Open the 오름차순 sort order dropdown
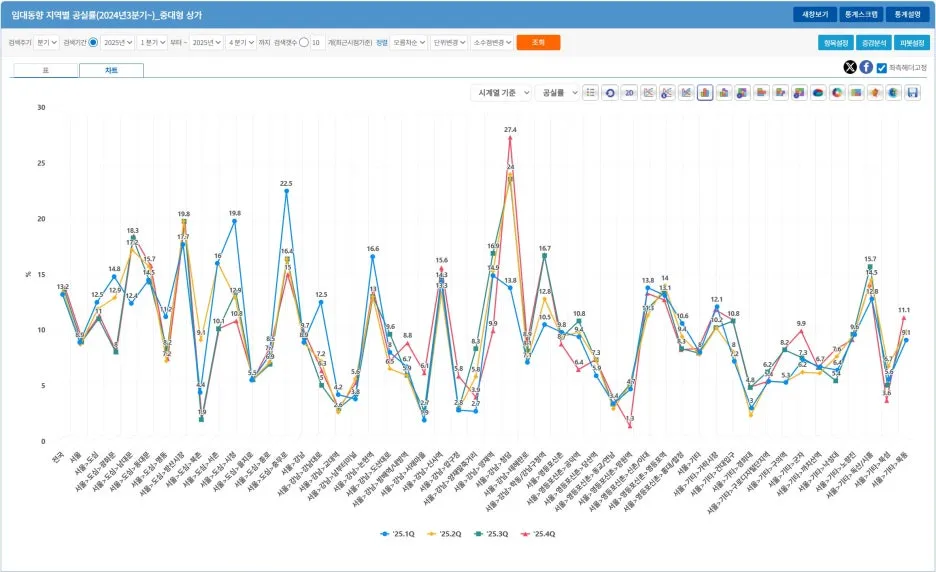Screen dimensions: 936x572 [408, 42]
